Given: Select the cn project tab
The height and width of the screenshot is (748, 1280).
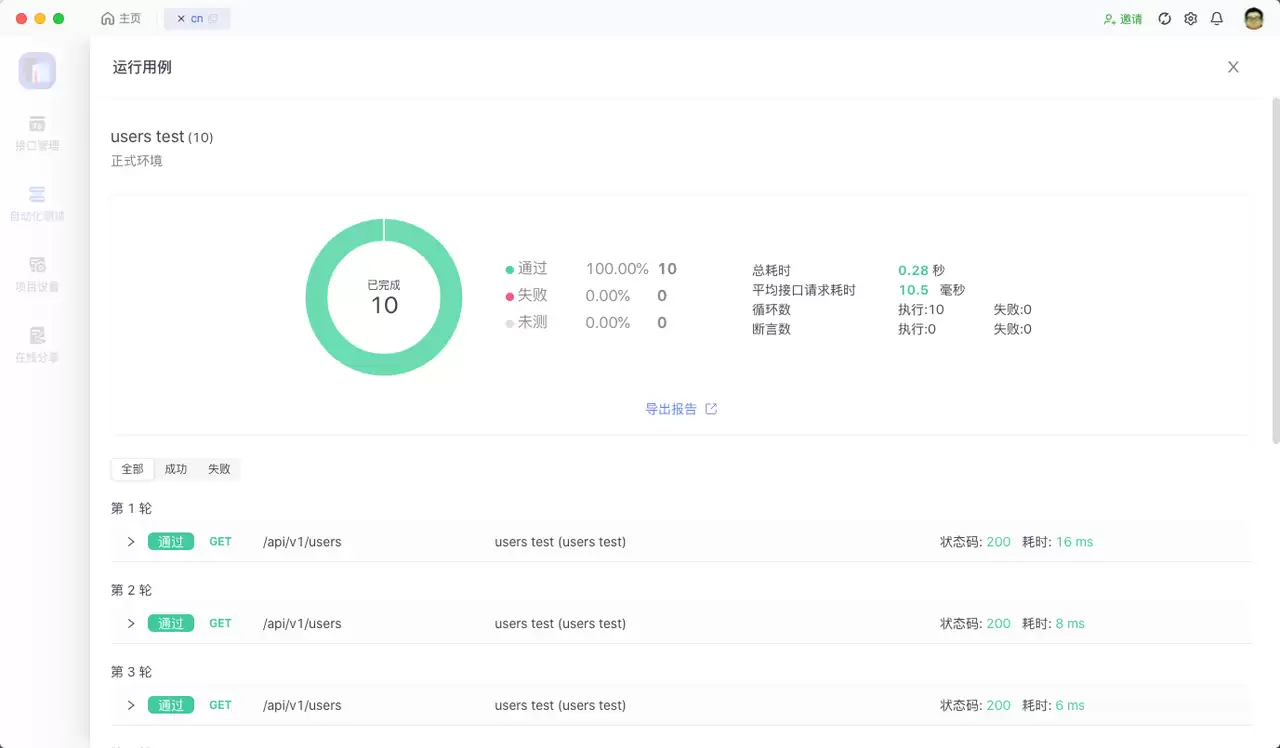Looking at the screenshot, I should tap(197, 19).
